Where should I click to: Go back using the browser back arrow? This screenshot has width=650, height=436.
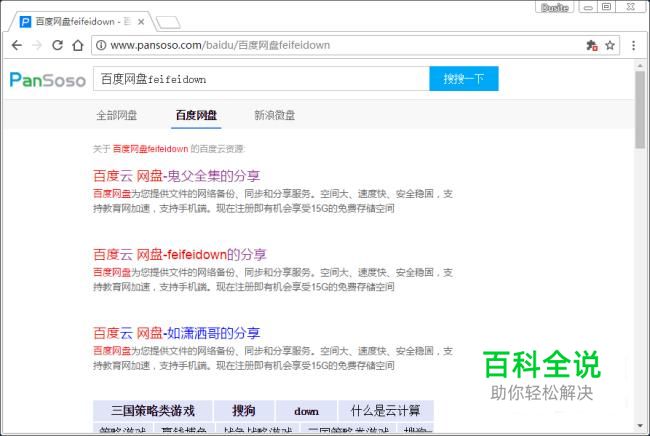(x=17, y=45)
